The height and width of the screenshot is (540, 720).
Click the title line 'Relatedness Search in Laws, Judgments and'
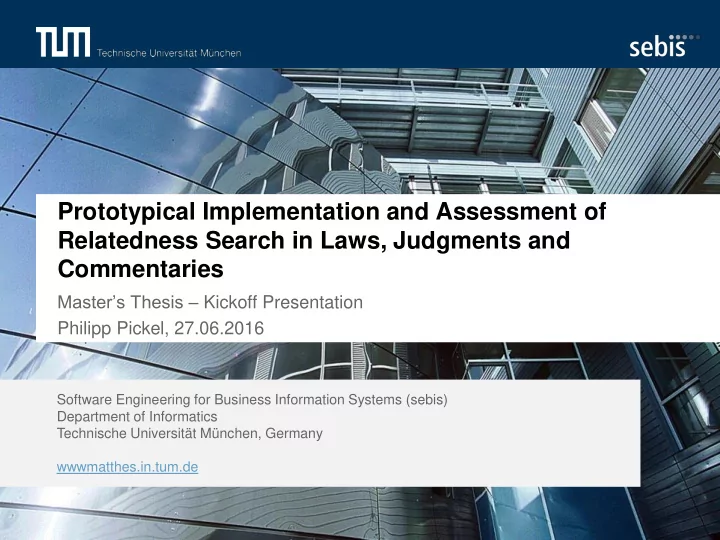(314, 240)
